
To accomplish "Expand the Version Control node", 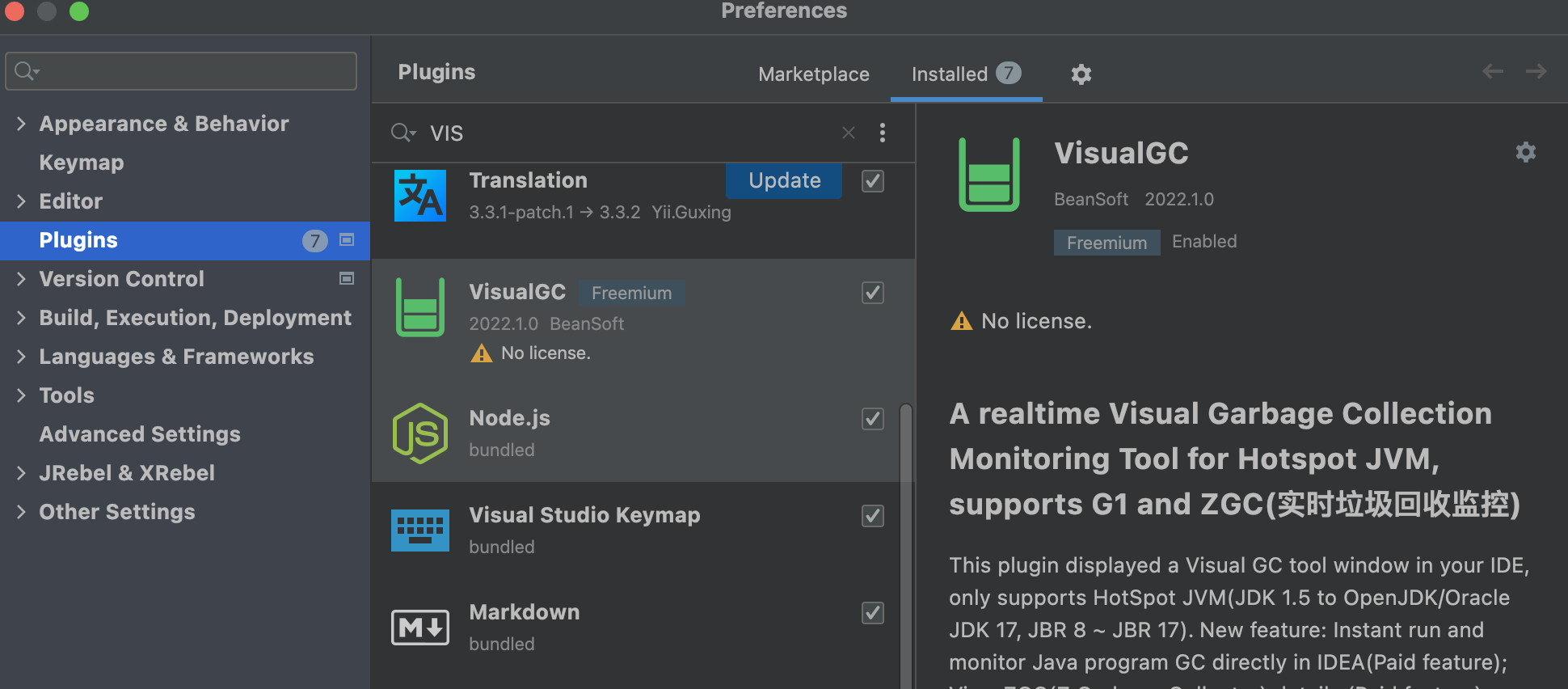I will click(21, 279).
